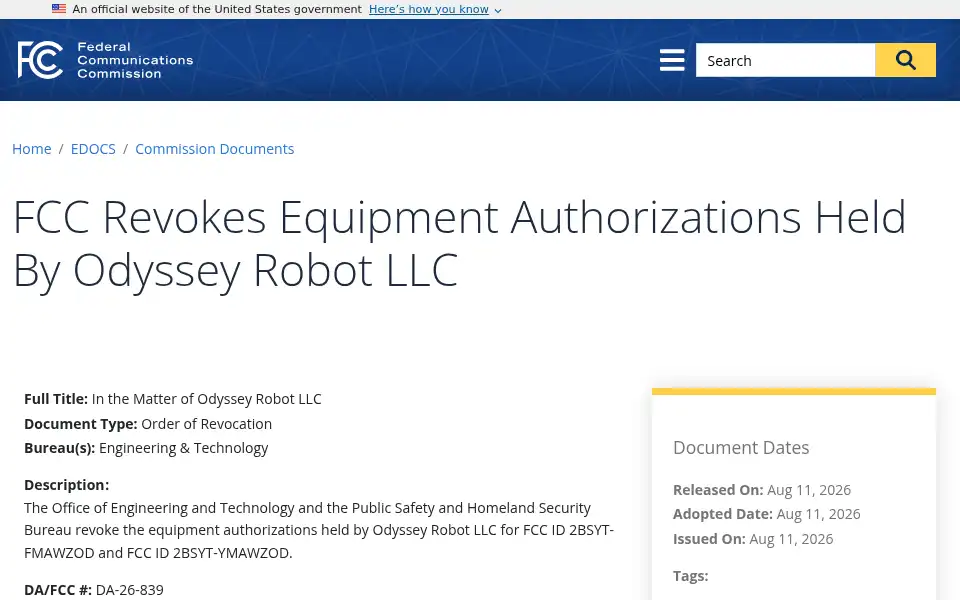
Task: Click the yellow search magnifier button
Action: click(905, 60)
